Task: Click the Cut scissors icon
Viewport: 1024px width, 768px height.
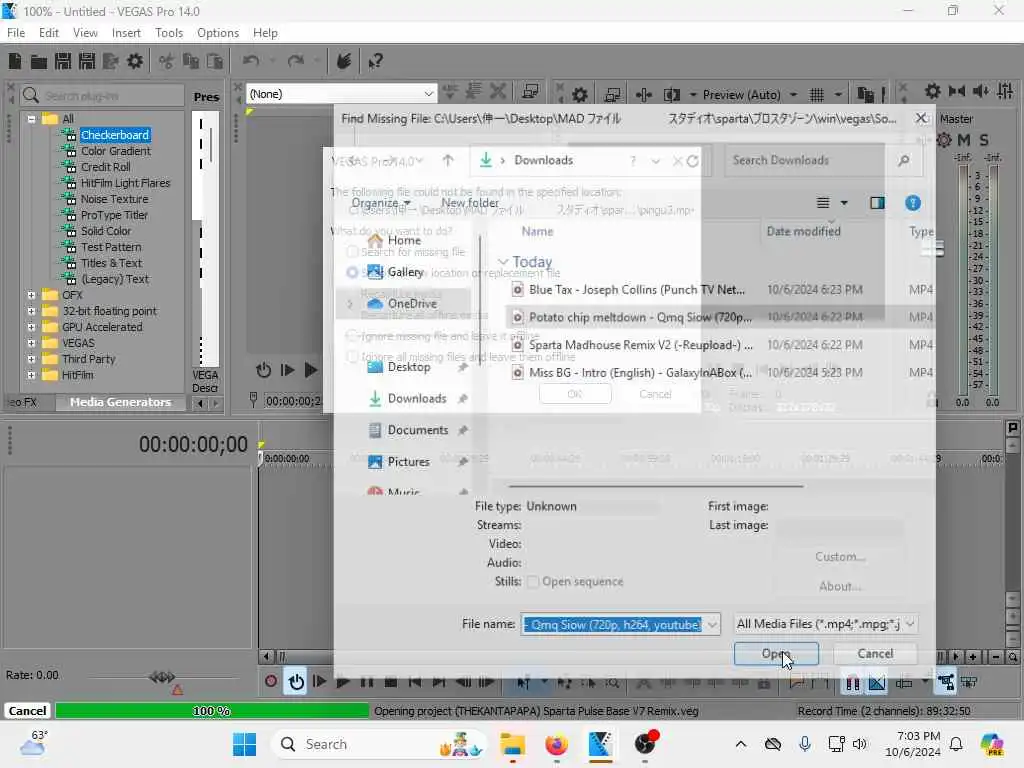Action: [167, 61]
